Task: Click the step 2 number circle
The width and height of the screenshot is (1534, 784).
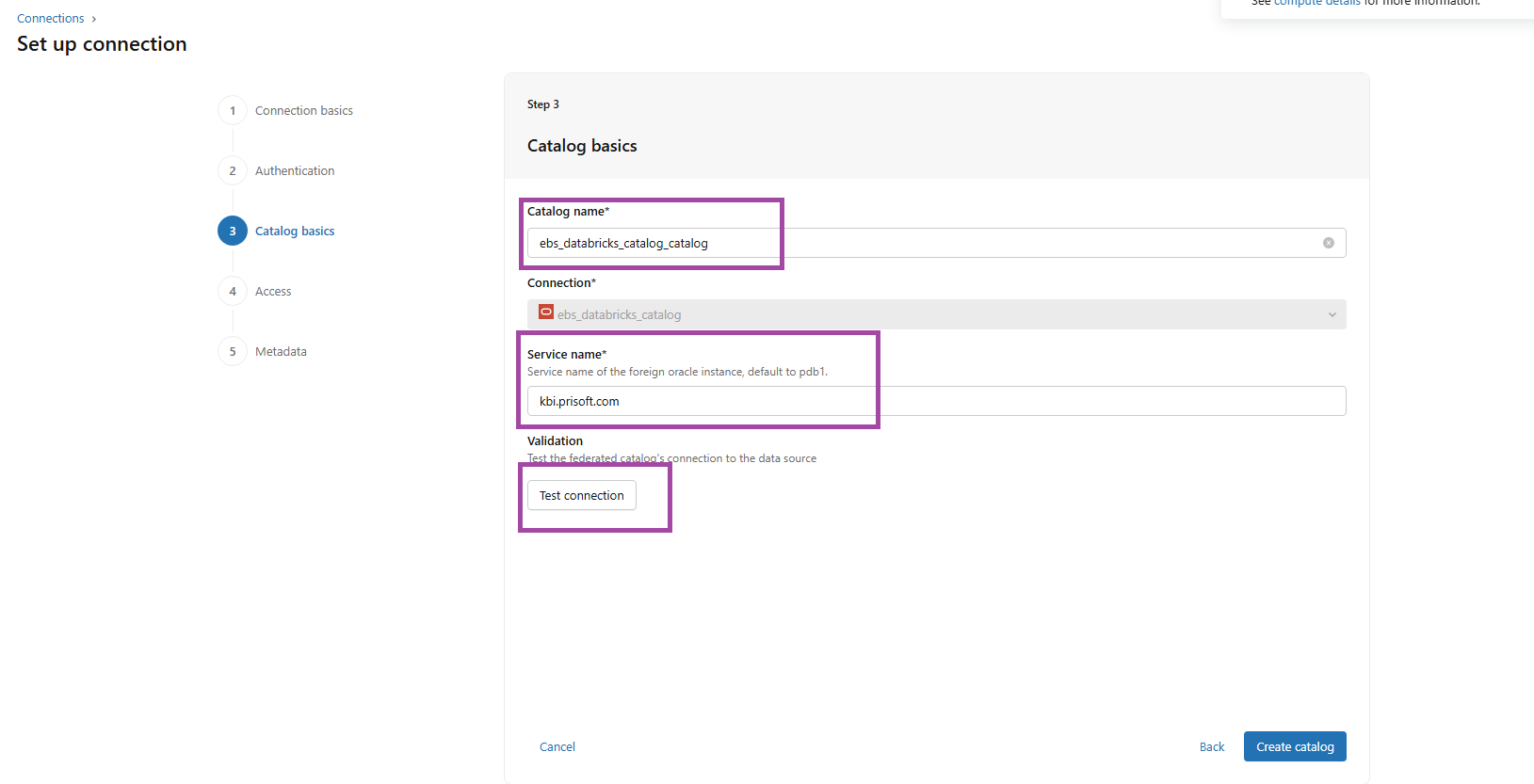Action: click(233, 171)
